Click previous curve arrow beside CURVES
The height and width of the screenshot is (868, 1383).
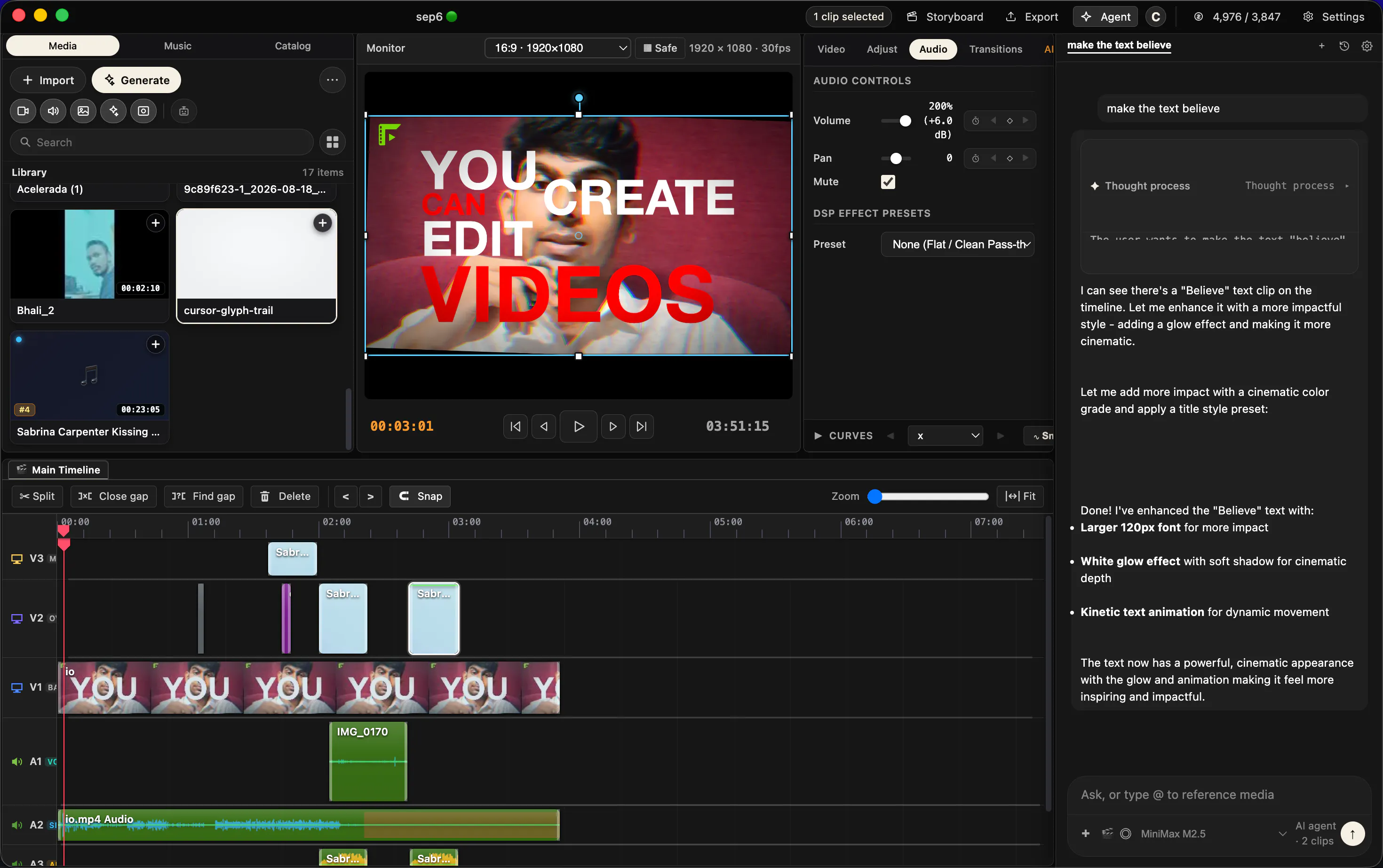click(x=890, y=436)
